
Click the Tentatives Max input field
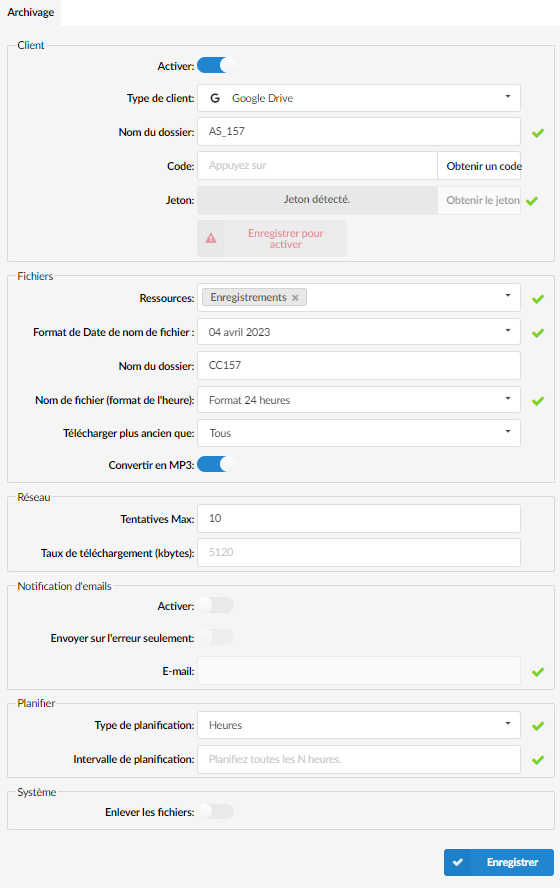[x=359, y=519]
